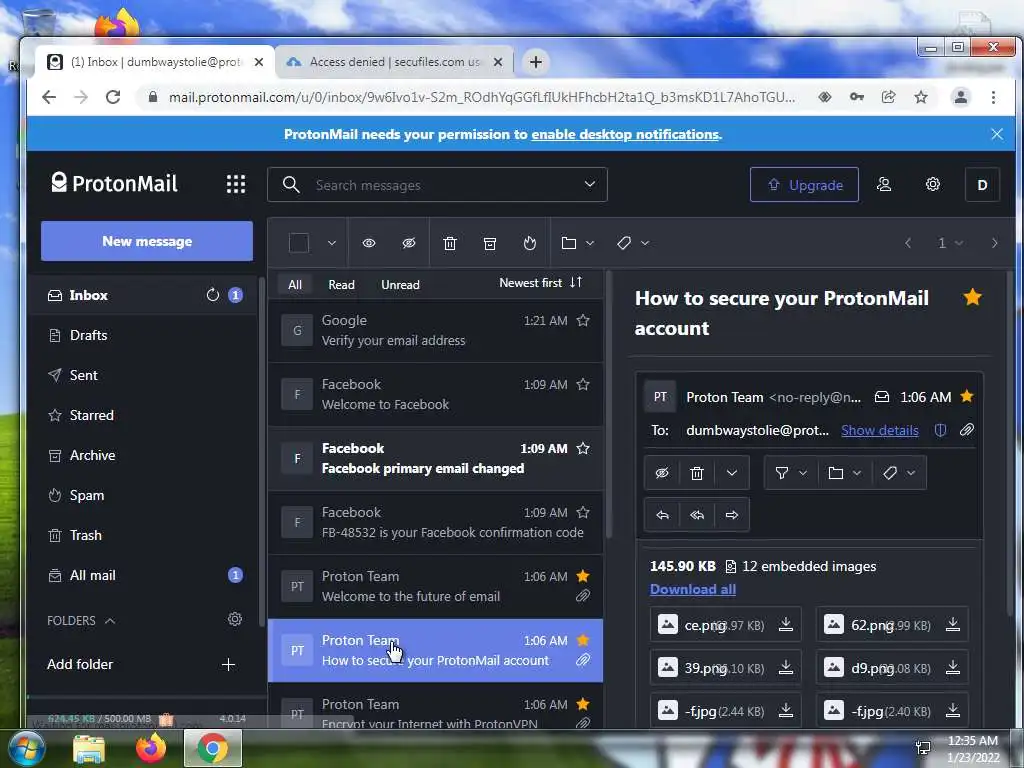Open the settings gear in header
This screenshot has height=768, width=1024.
point(933,184)
